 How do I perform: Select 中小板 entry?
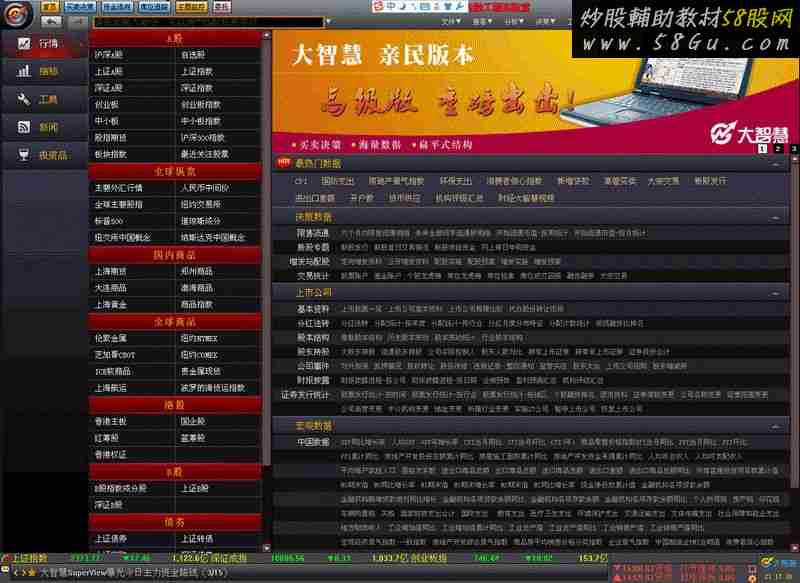tap(107, 121)
